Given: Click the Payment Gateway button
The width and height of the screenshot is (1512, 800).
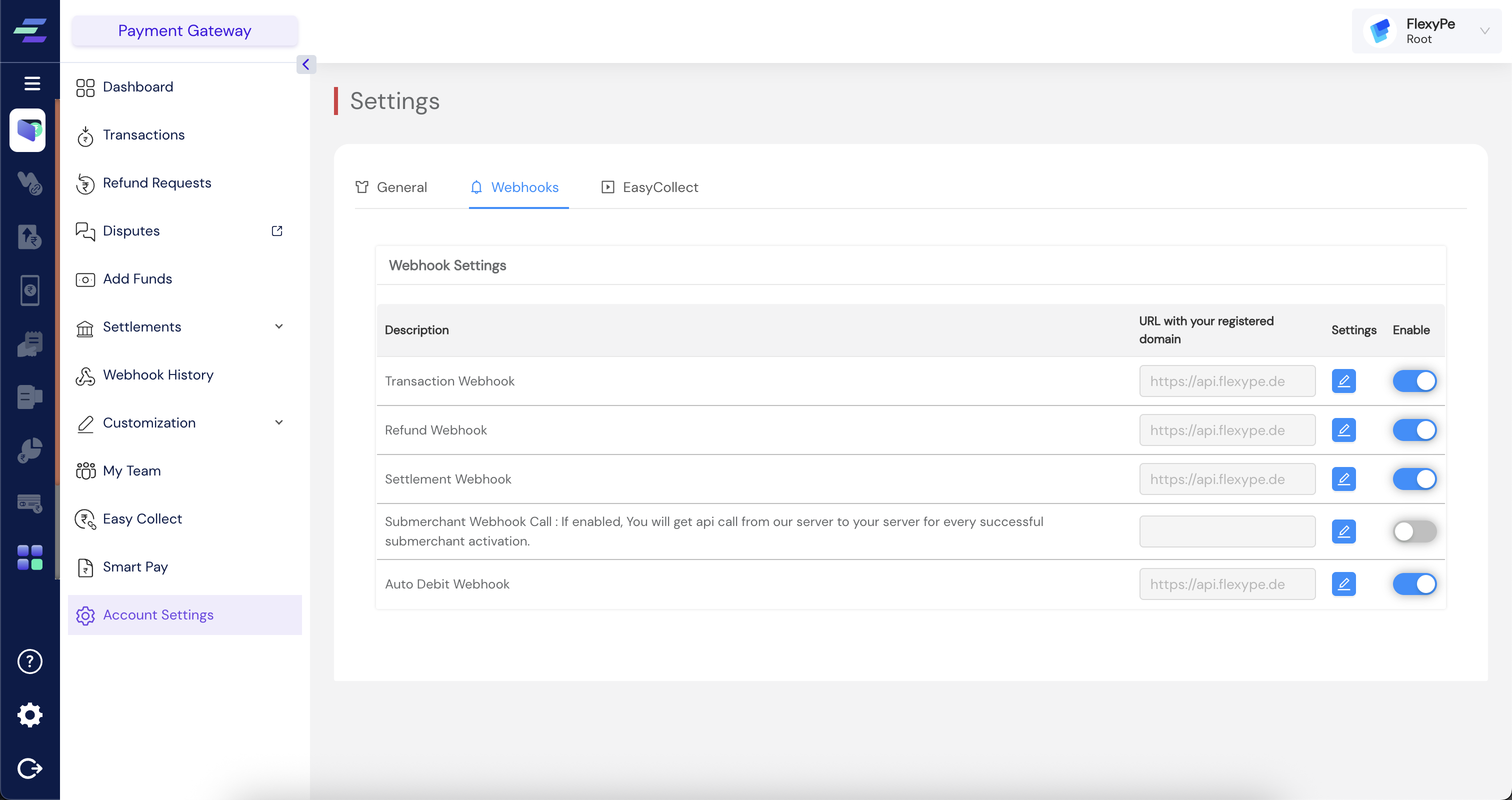Looking at the screenshot, I should point(184,30).
